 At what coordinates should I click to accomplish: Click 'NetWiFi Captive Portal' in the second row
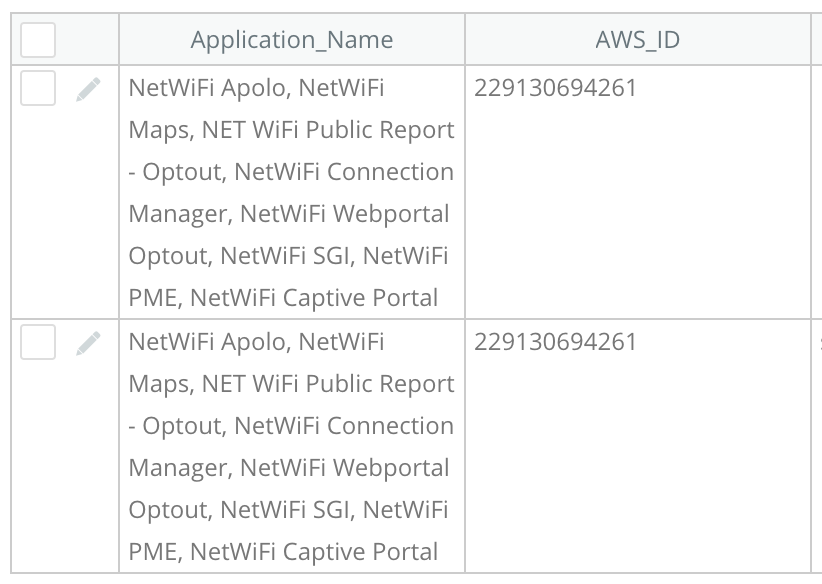[314, 553]
